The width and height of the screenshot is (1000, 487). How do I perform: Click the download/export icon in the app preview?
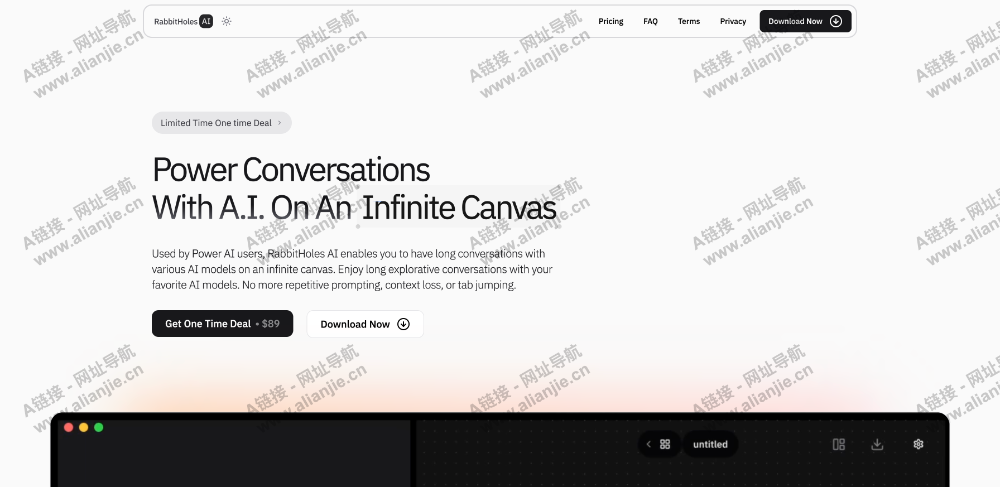coord(877,444)
